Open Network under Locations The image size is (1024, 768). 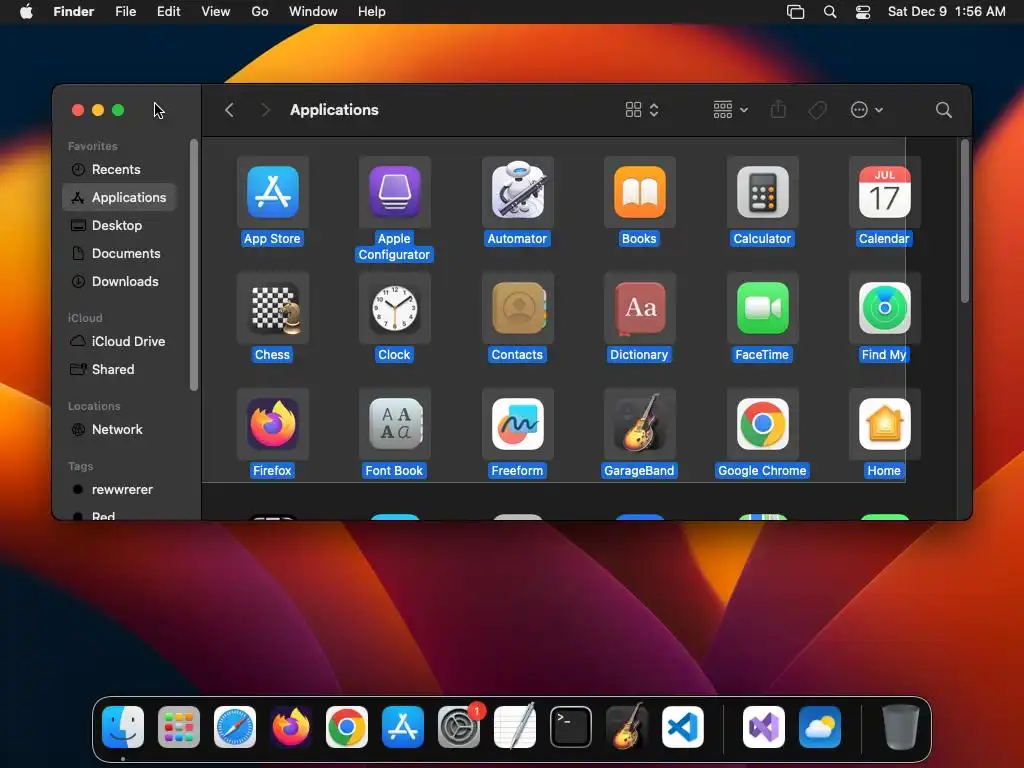119,430
